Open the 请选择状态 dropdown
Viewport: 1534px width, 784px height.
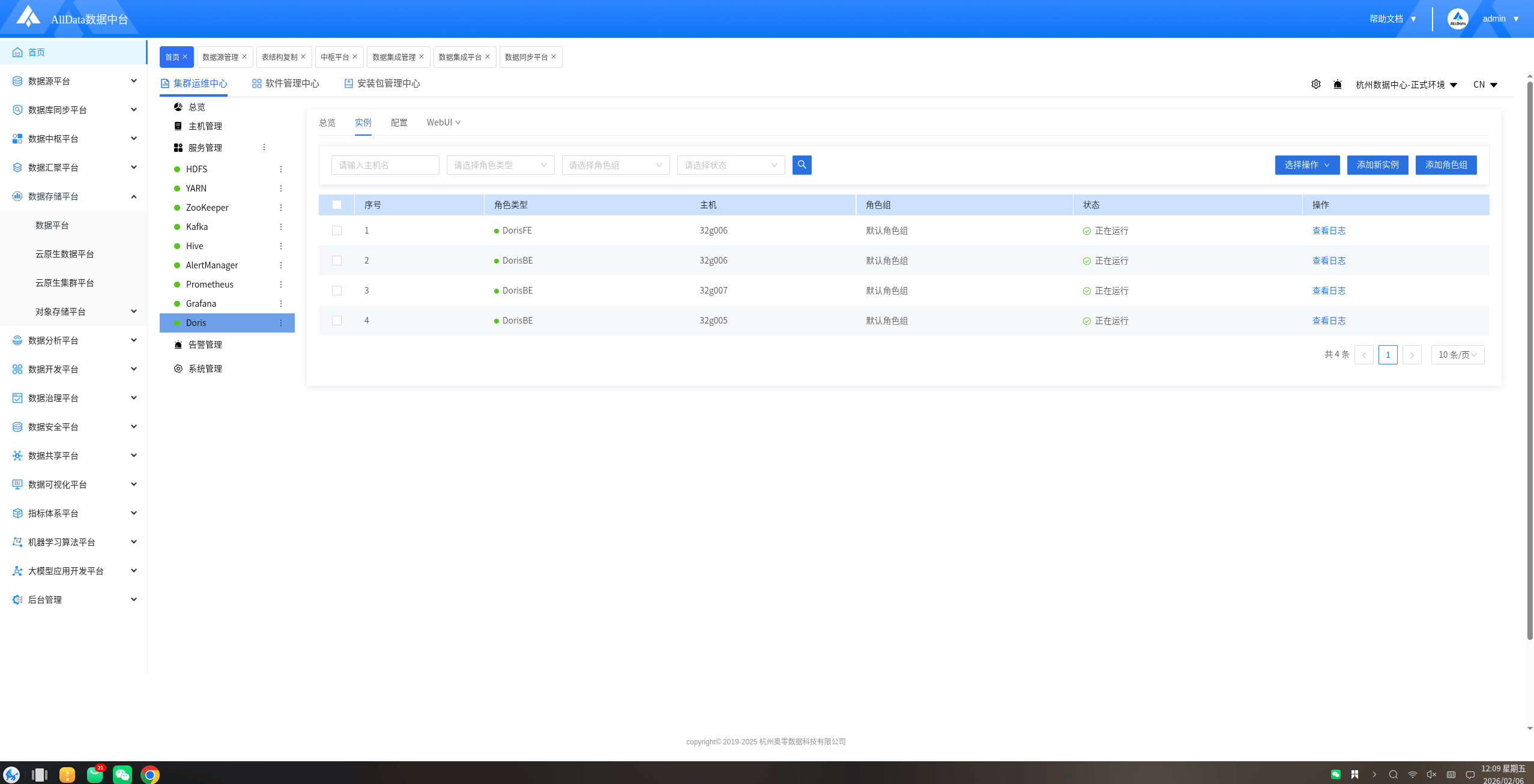(731, 165)
